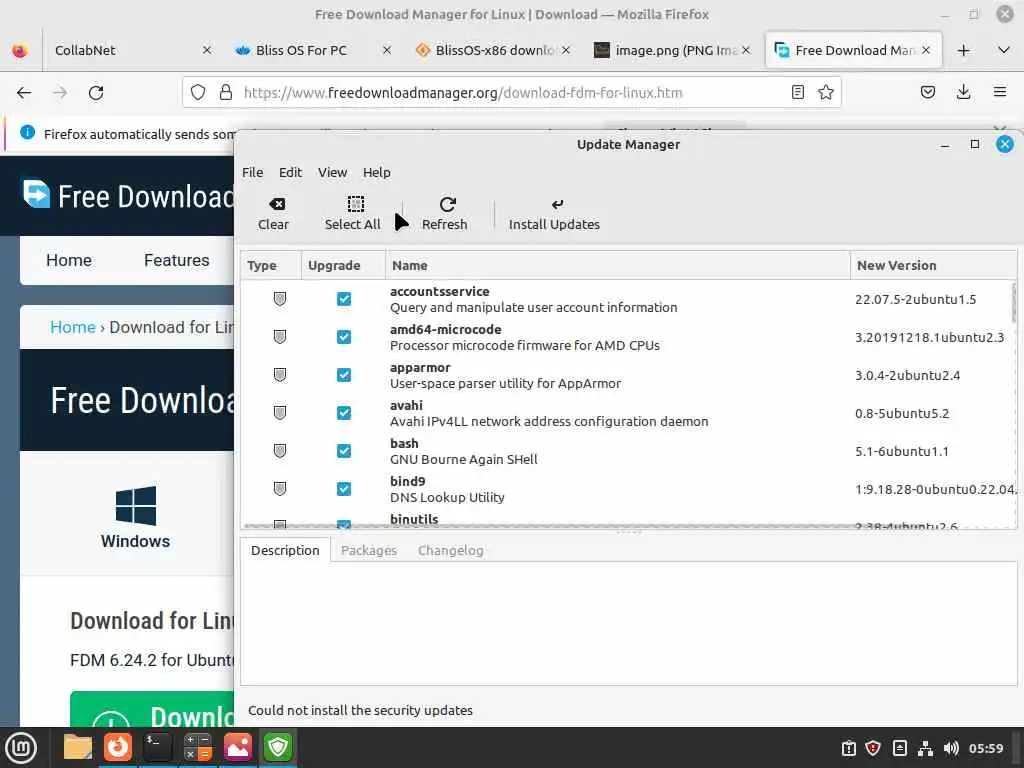Click the tracking protection shield in the address bar
1024x768 pixels.
(x=198, y=92)
